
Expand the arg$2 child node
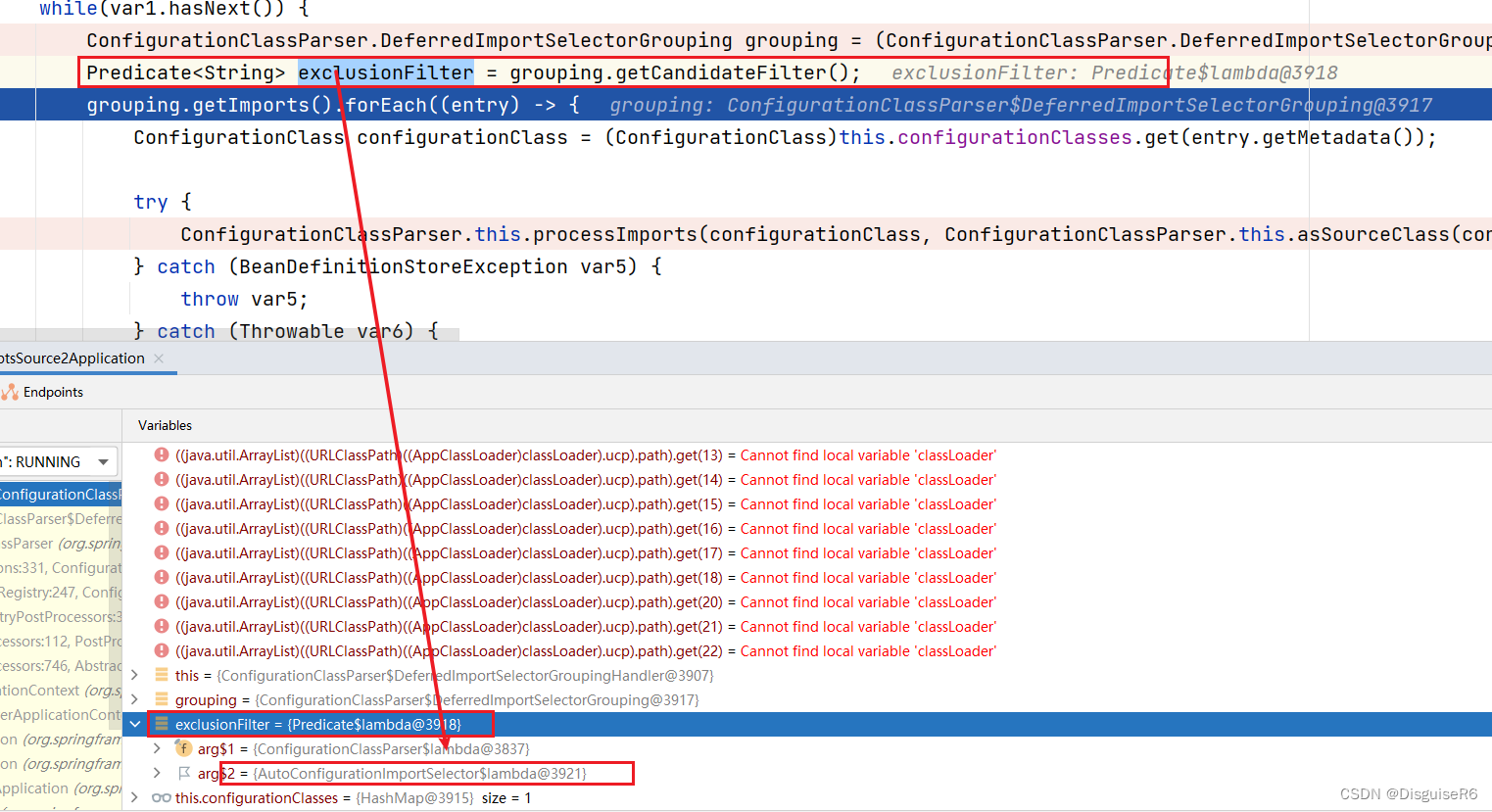click(157, 773)
